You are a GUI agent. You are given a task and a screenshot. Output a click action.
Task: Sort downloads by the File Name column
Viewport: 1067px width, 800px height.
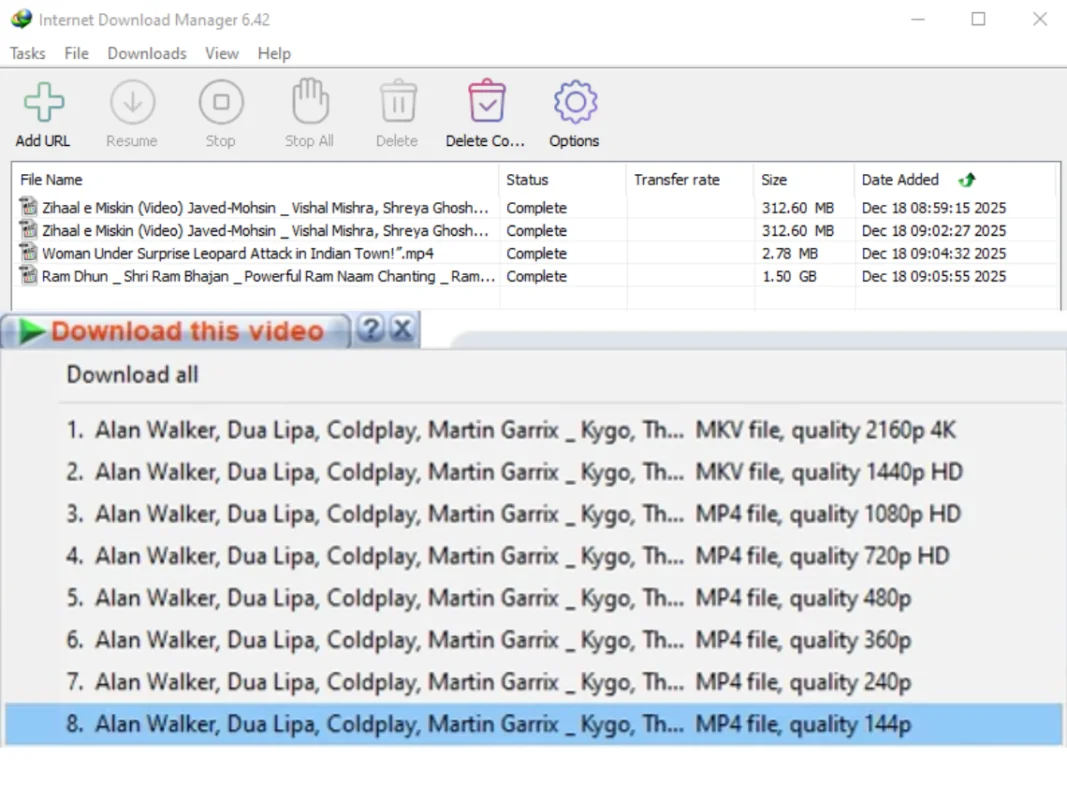coord(50,179)
